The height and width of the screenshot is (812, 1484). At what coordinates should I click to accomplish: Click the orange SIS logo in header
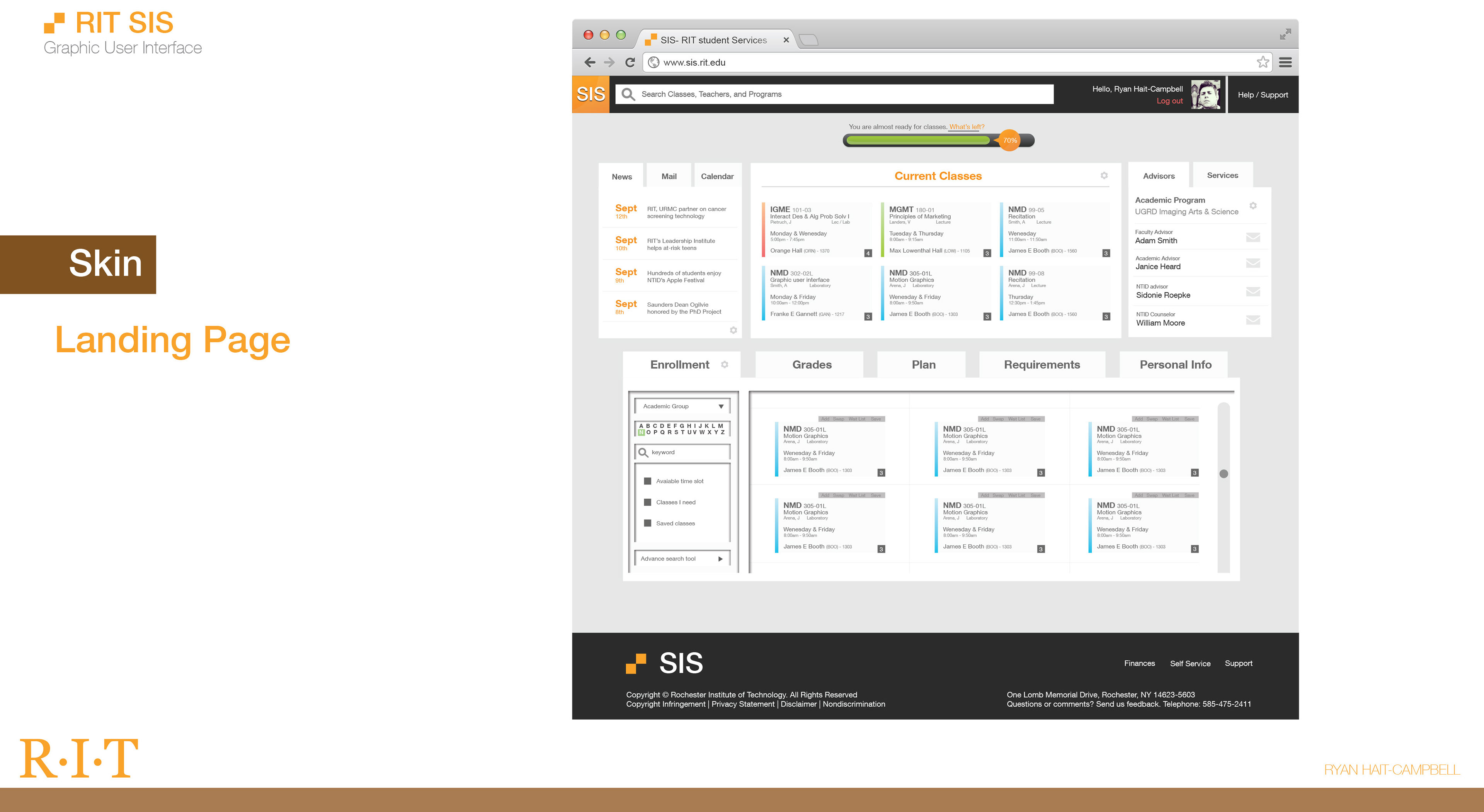[591, 94]
